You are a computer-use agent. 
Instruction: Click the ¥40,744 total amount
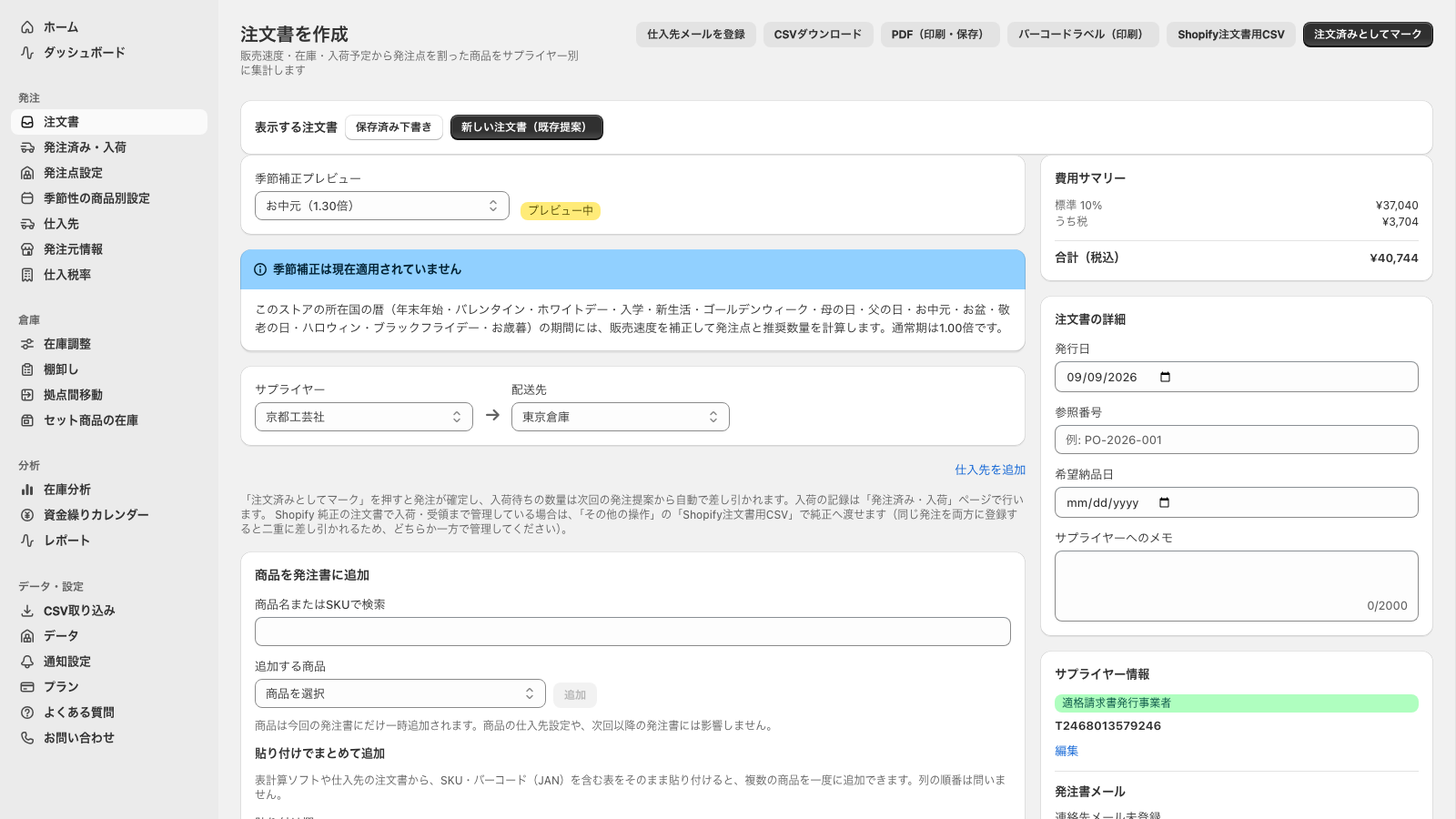1394,258
